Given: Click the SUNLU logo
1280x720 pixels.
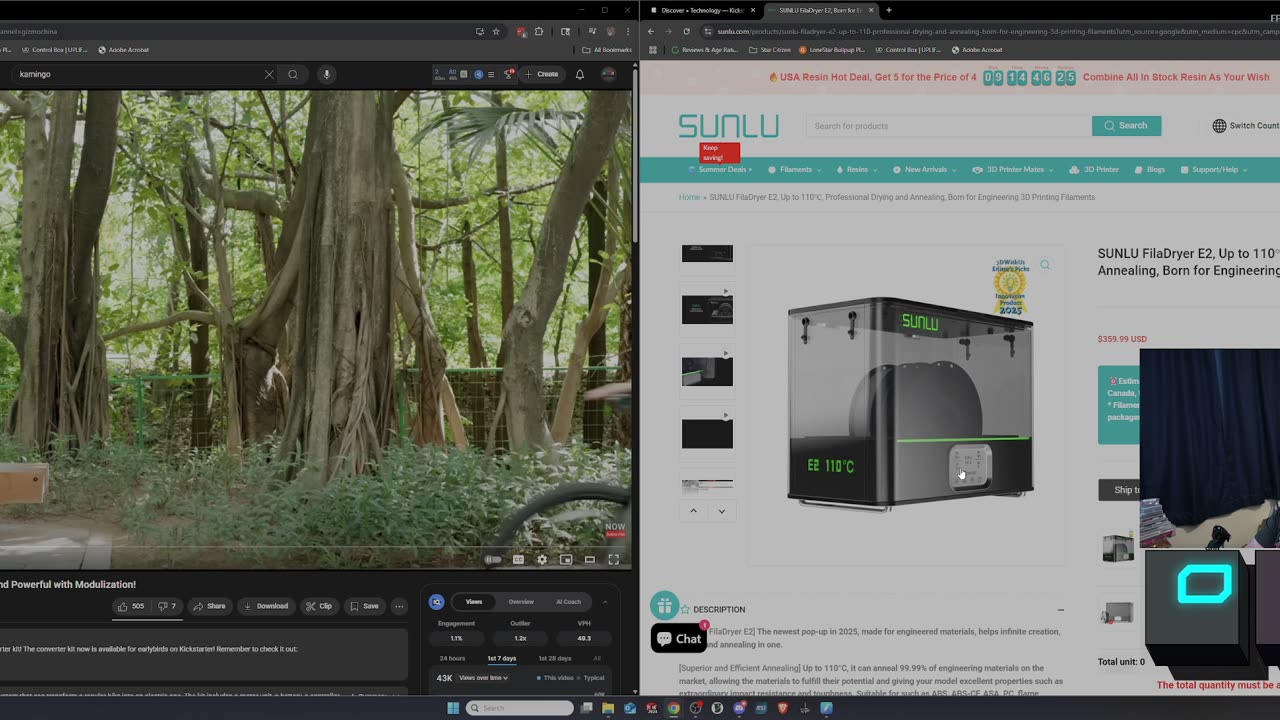Looking at the screenshot, I should click(728, 126).
